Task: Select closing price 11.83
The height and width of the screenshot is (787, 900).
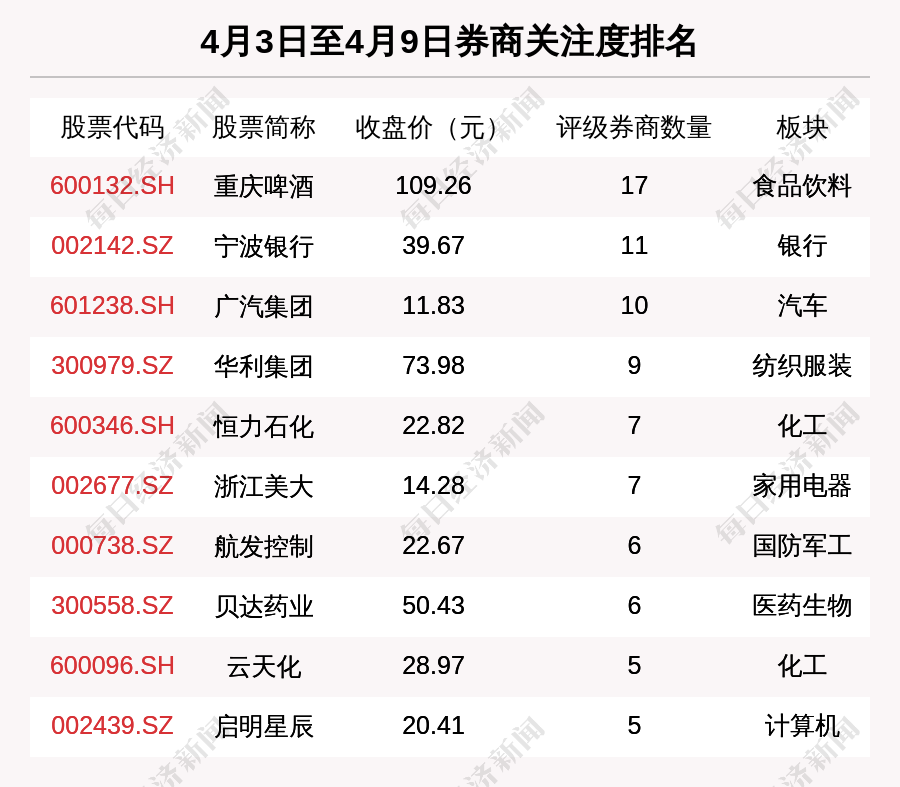Action: (433, 305)
